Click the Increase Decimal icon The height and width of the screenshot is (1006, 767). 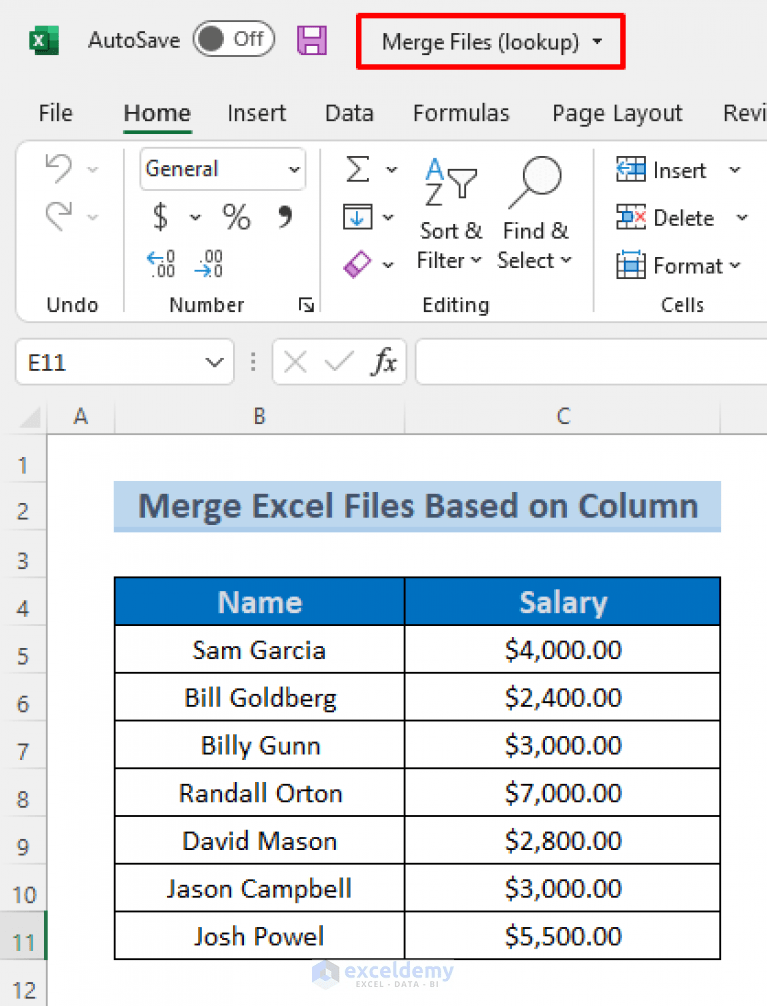click(160, 263)
